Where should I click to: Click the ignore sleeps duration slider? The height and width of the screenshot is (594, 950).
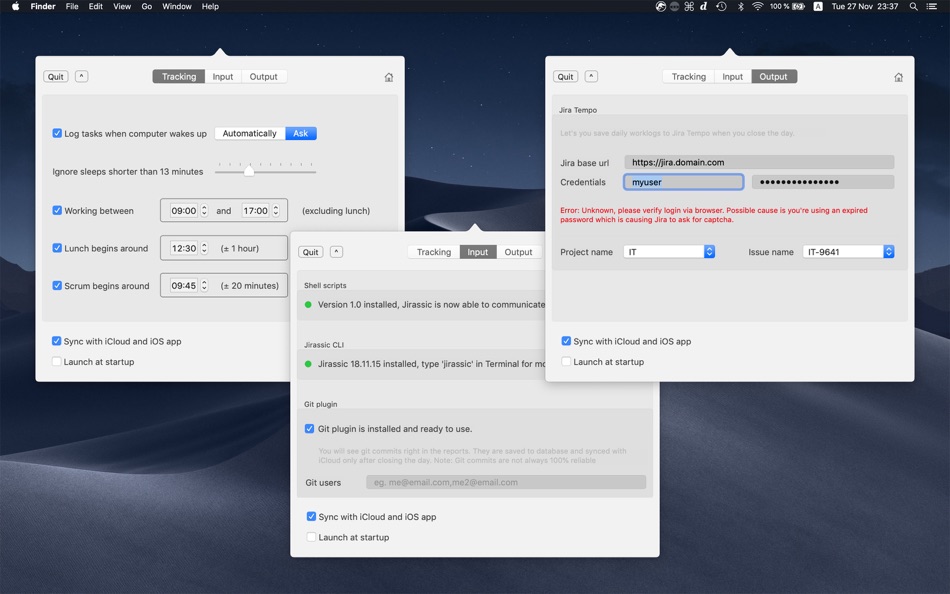(x=265, y=172)
